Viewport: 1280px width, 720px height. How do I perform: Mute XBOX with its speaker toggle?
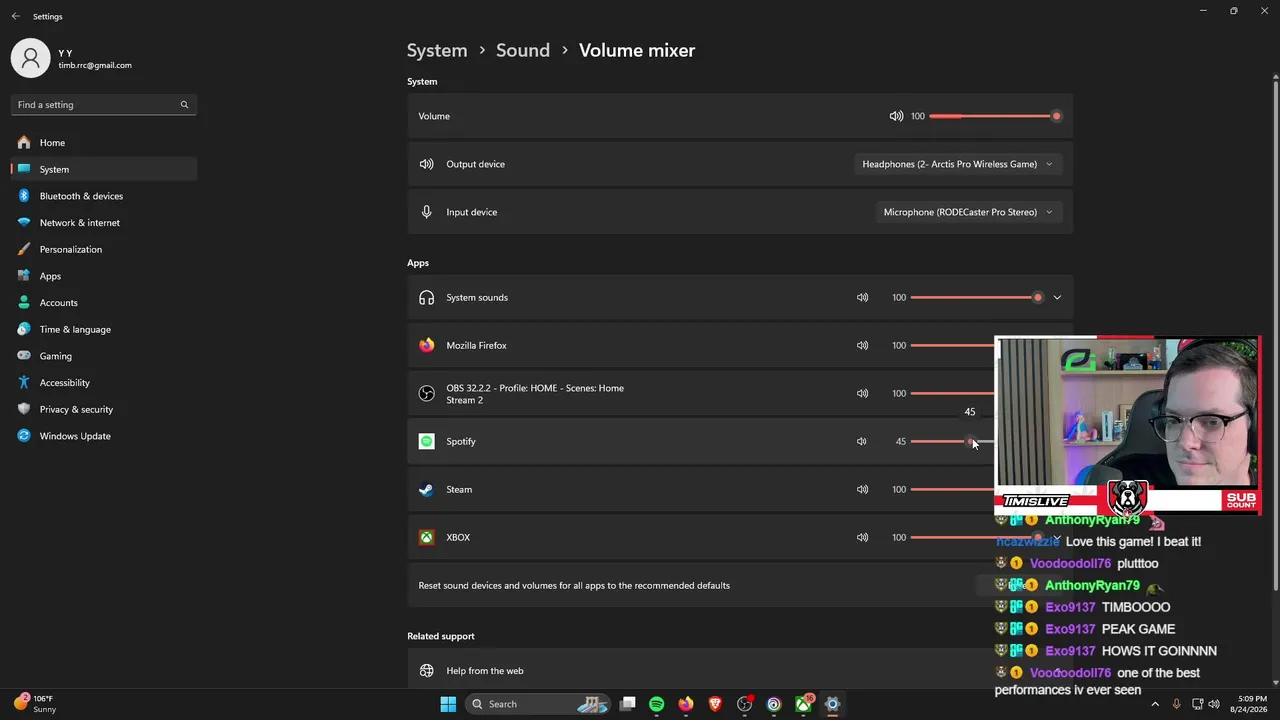(862, 537)
